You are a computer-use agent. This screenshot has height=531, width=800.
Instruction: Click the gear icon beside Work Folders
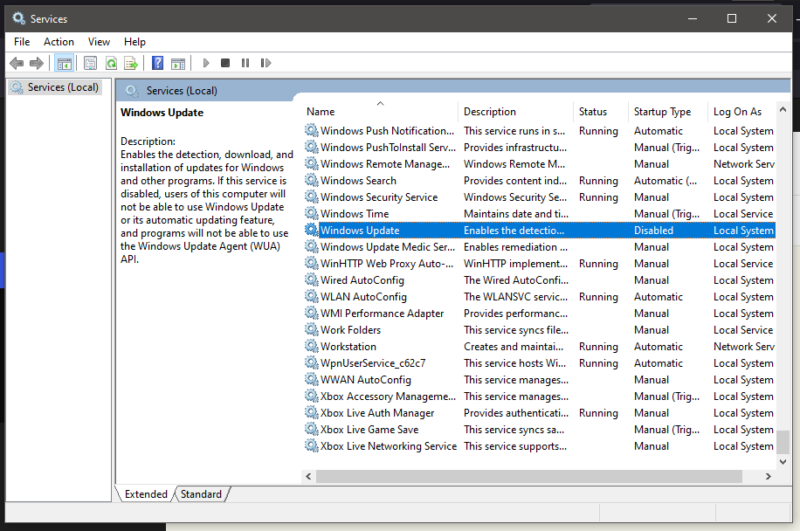[311, 330]
